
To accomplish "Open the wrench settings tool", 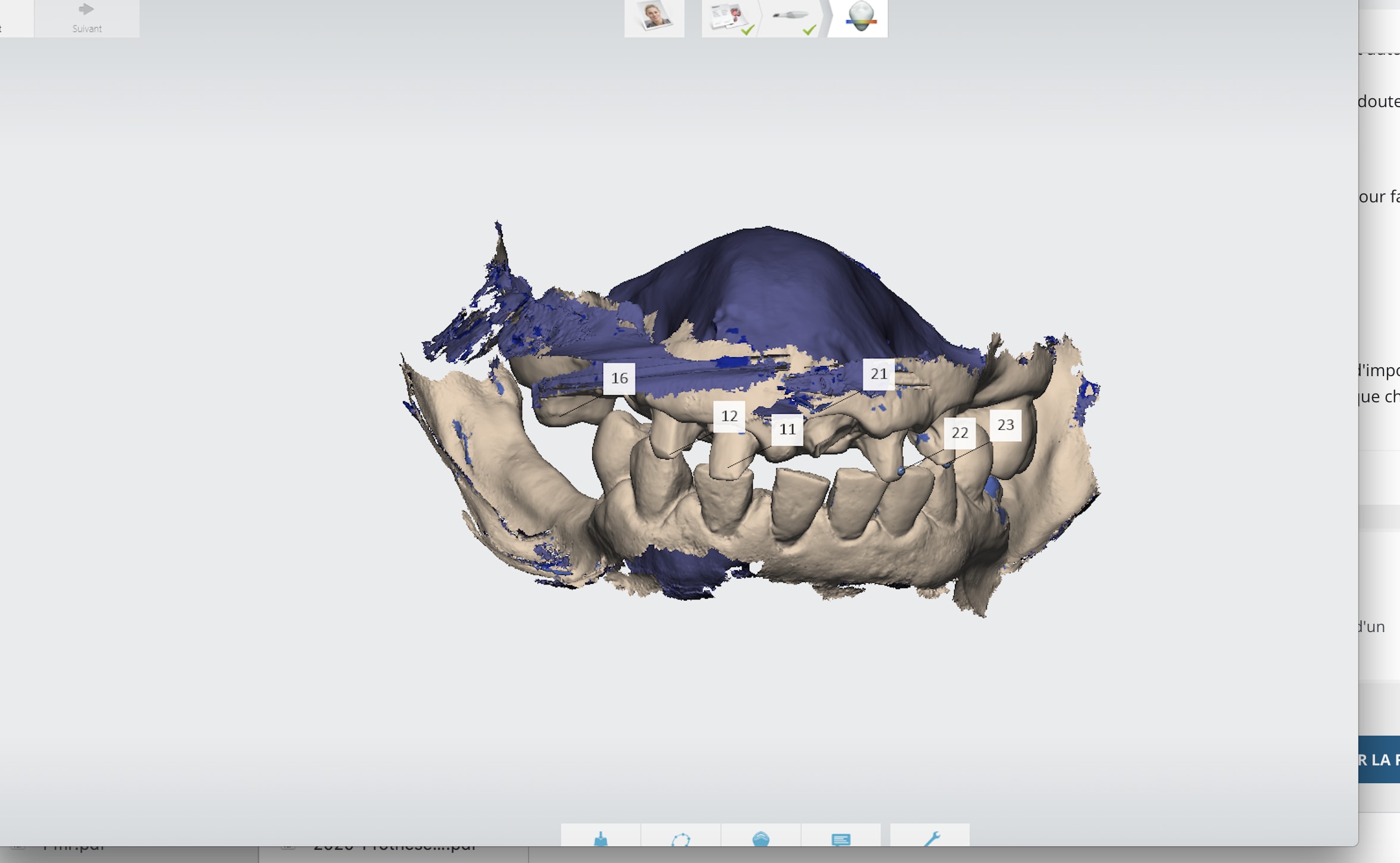I will coord(930,838).
